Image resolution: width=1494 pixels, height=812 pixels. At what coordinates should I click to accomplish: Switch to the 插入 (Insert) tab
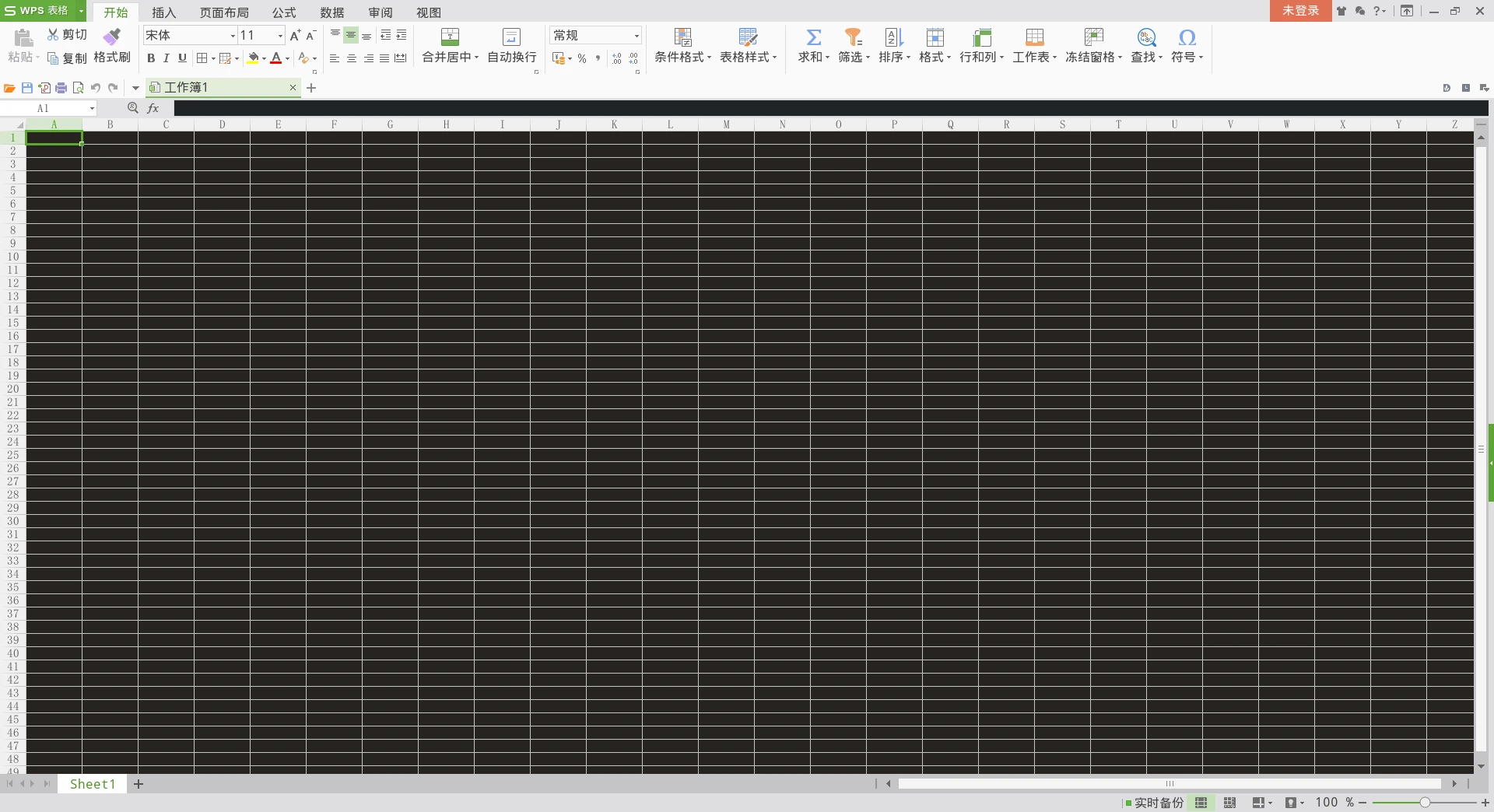(x=163, y=12)
